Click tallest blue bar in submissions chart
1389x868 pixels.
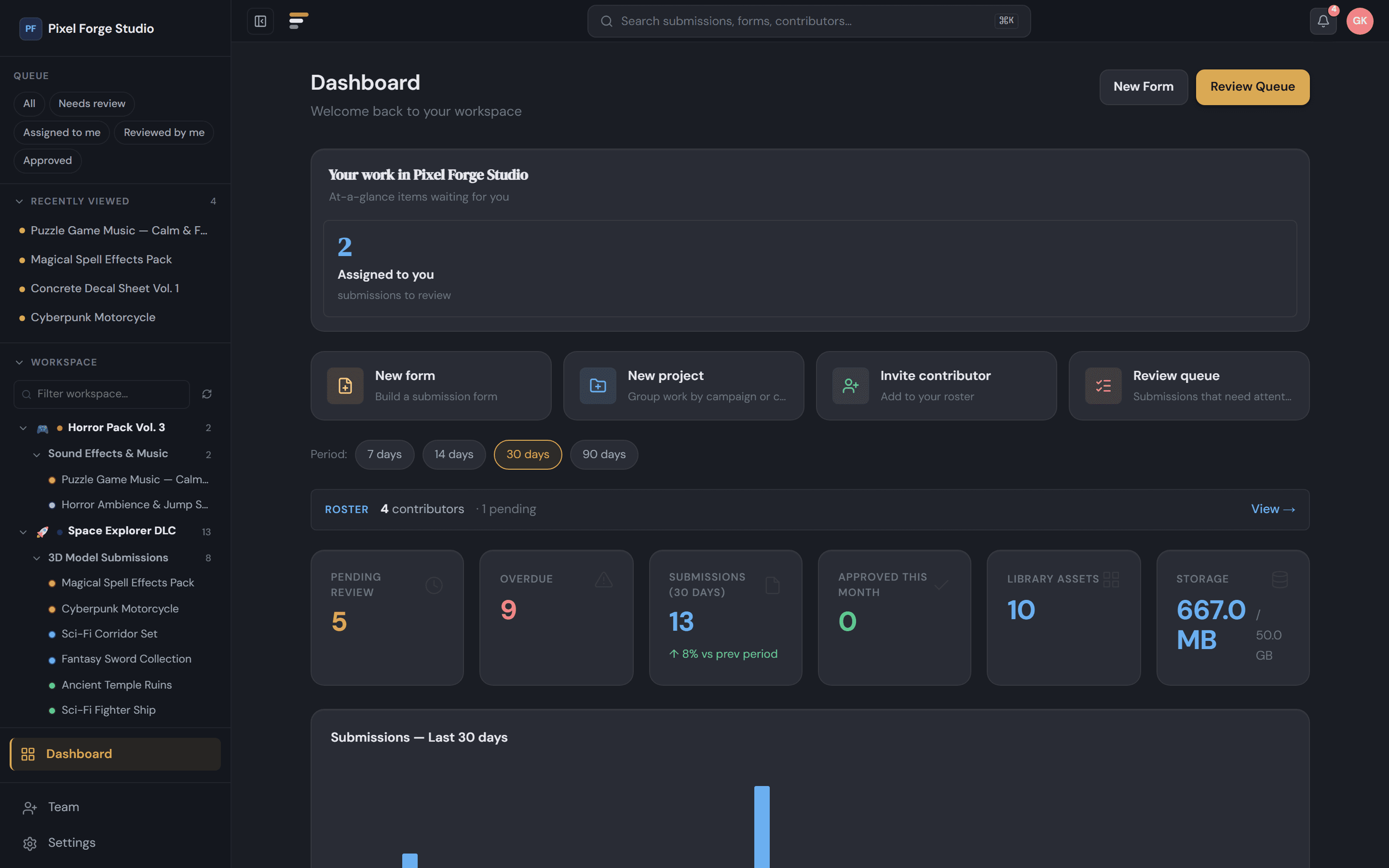point(762,827)
